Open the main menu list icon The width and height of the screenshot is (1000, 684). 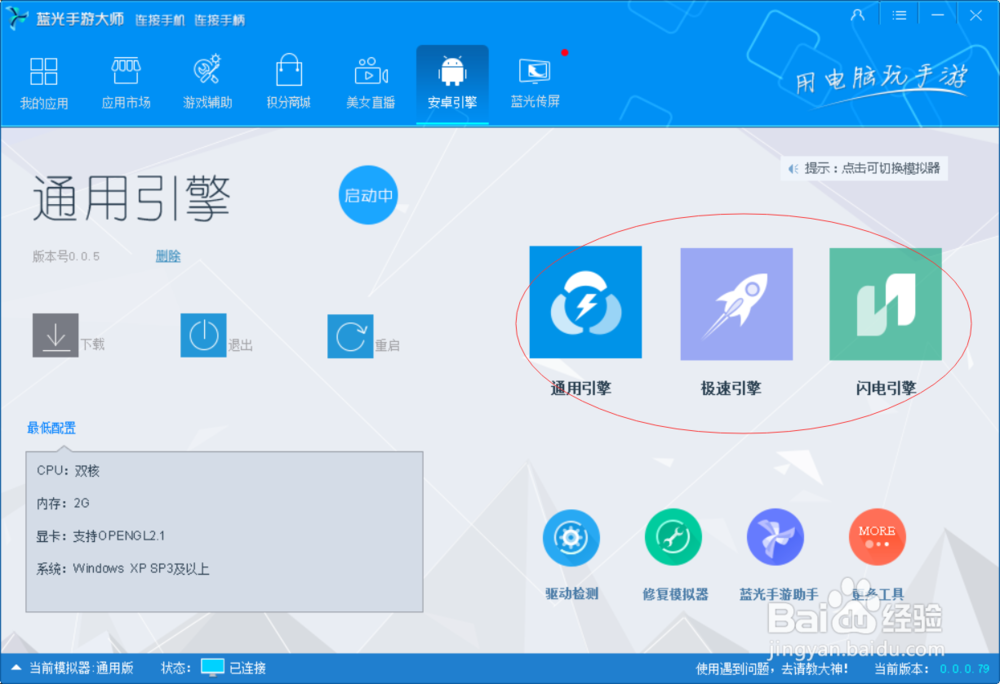tap(899, 15)
